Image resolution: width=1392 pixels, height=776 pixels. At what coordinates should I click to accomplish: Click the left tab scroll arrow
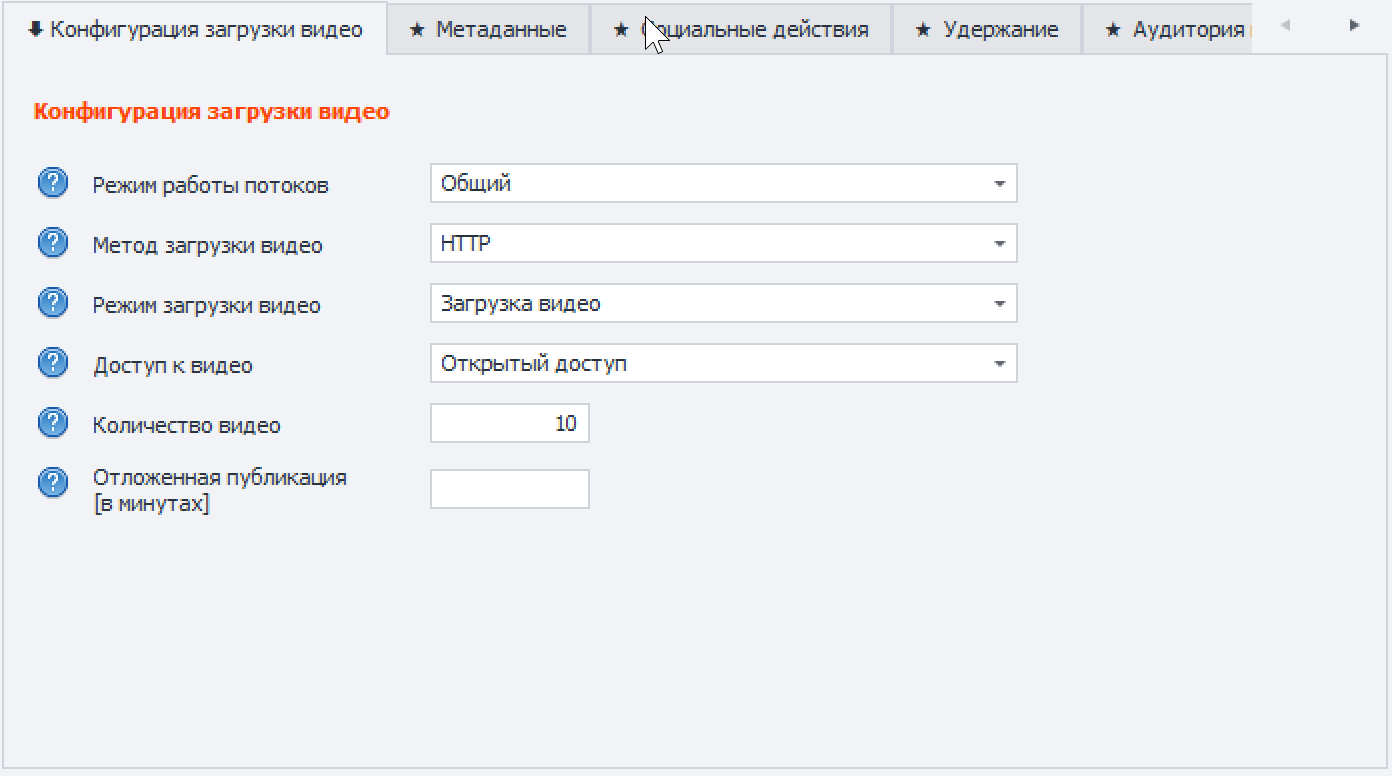pyautogui.click(x=1283, y=27)
